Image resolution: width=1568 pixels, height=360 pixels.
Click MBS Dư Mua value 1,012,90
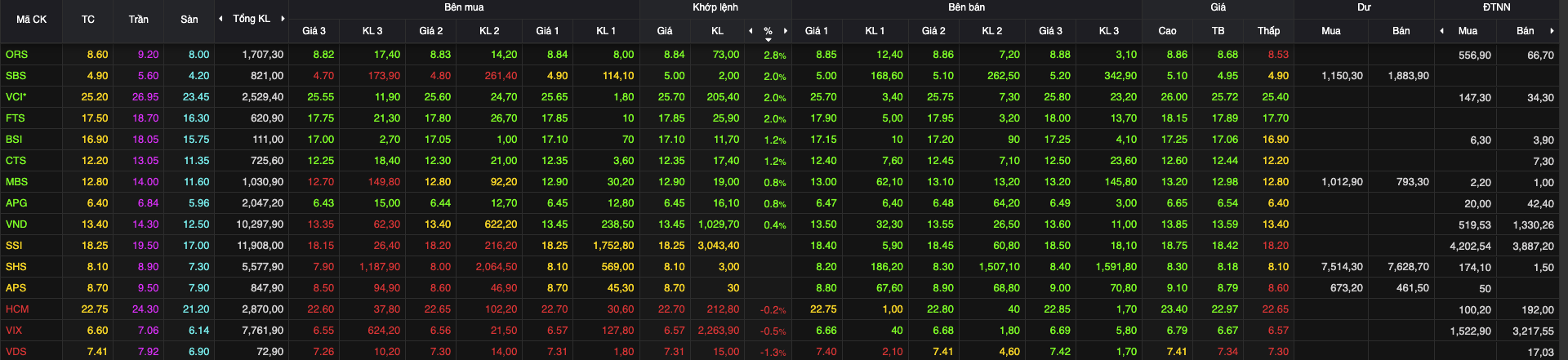pos(1342,182)
